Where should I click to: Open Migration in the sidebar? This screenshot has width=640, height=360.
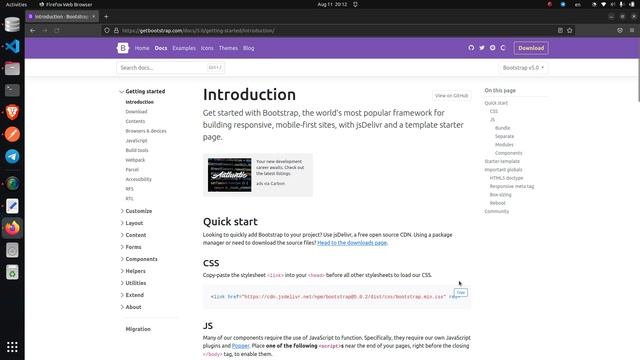pyautogui.click(x=138, y=329)
